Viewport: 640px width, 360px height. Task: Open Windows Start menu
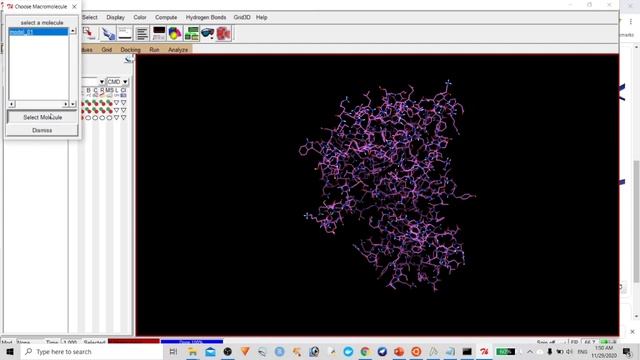click(9, 351)
